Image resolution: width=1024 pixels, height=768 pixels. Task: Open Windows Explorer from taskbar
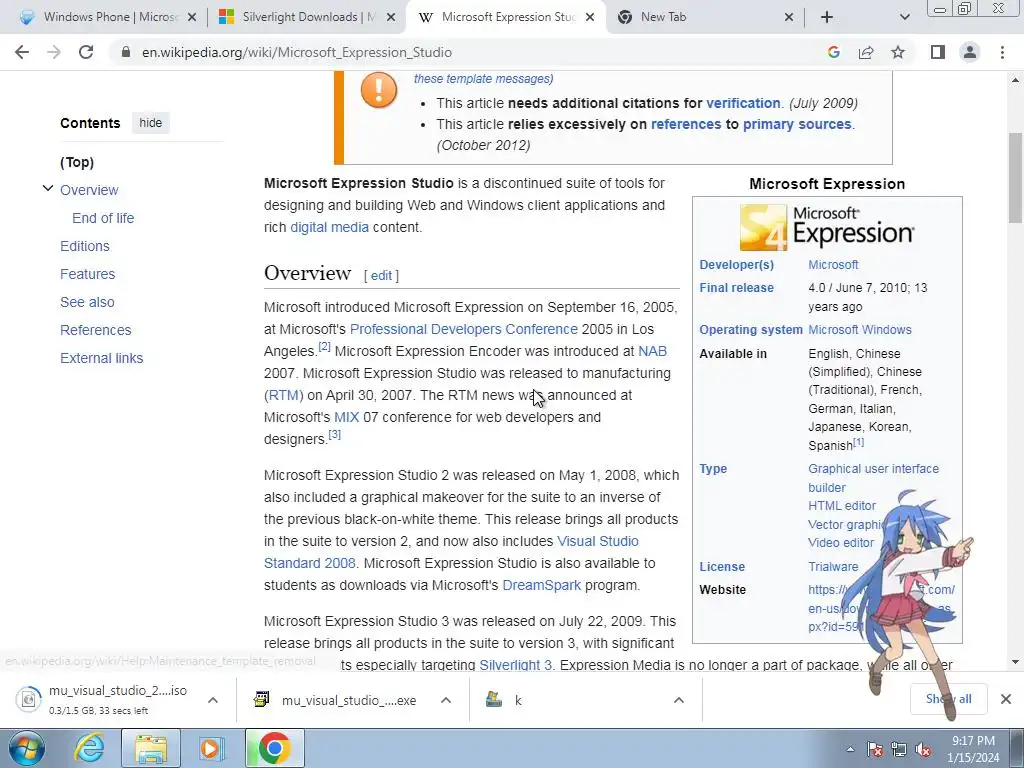pyautogui.click(x=151, y=748)
